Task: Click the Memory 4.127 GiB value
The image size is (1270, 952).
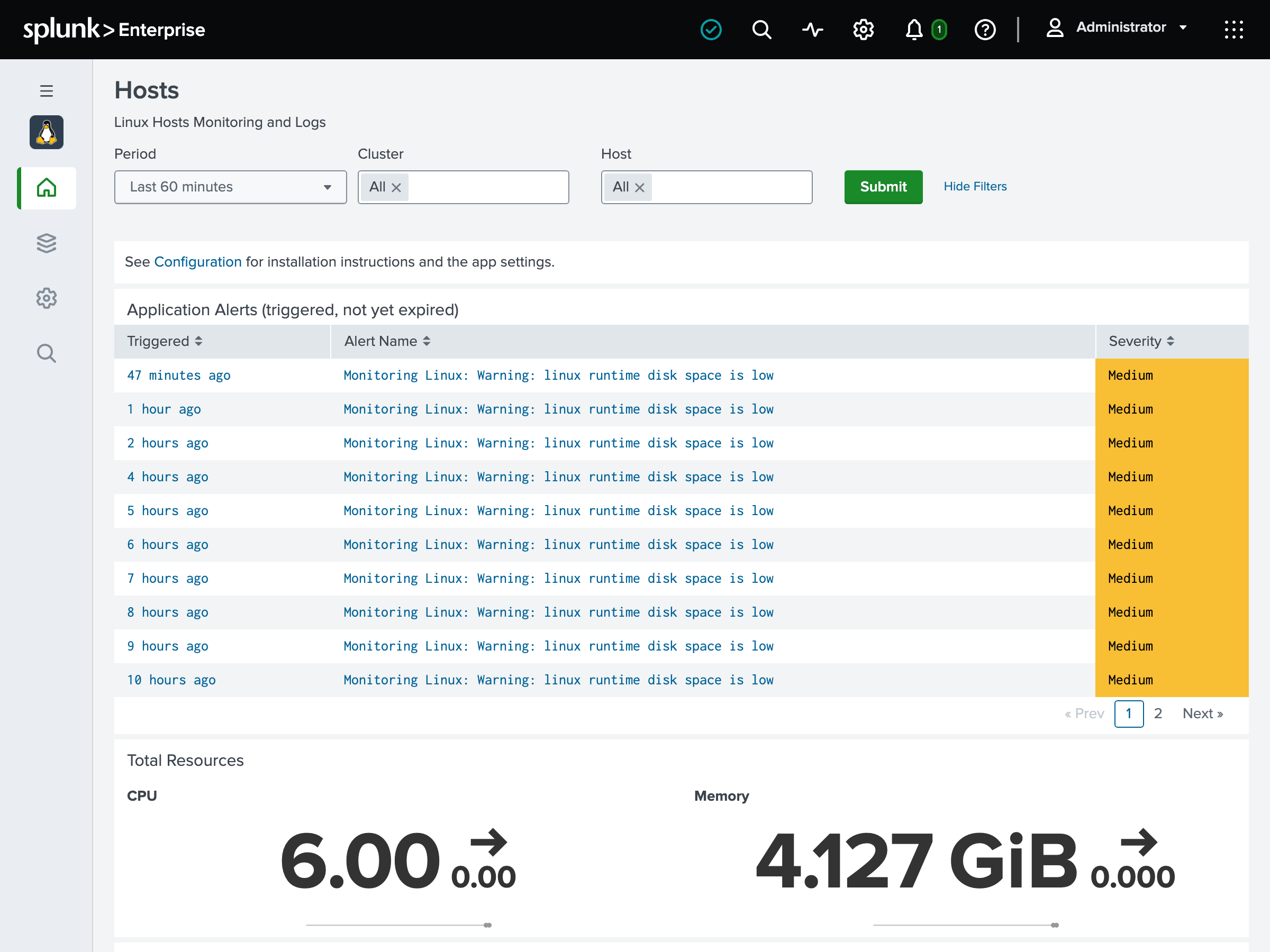Action: click(917, 861)
